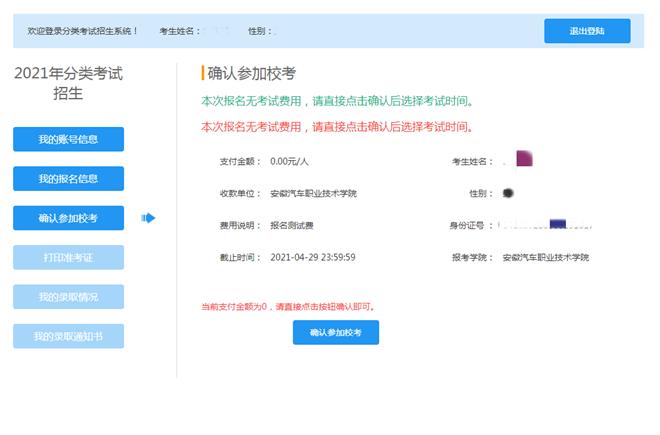The height and width of the screenshot is (435, 660).
Task: Open 我的录取通知书 in the sidebar
Action: pyautogui.click(x=68, y=336)
